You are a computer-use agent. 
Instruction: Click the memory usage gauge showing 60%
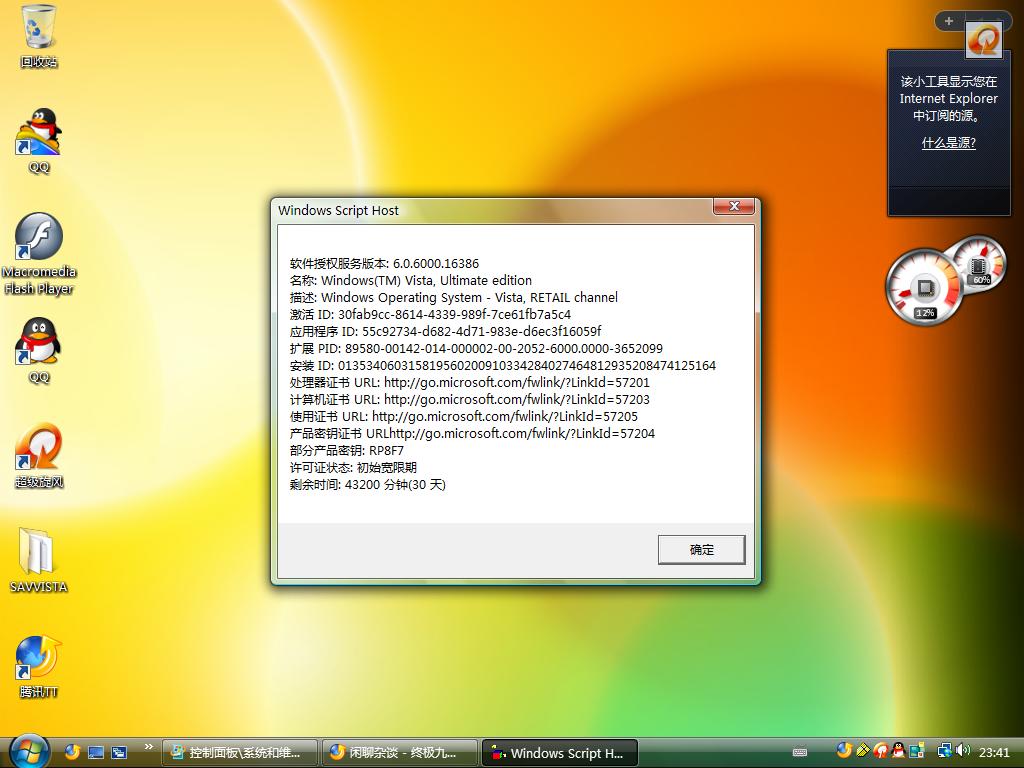(x=977, y=264)
